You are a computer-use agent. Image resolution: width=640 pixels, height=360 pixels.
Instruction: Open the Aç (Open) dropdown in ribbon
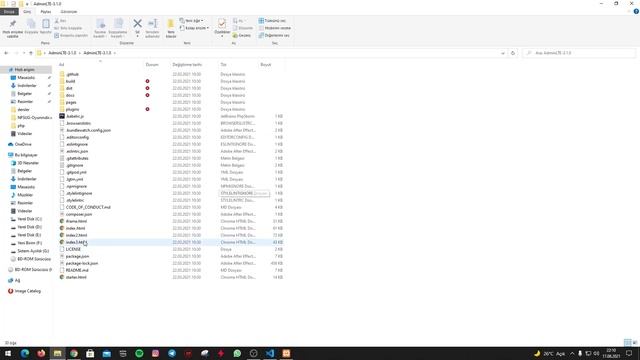point(239,21)
